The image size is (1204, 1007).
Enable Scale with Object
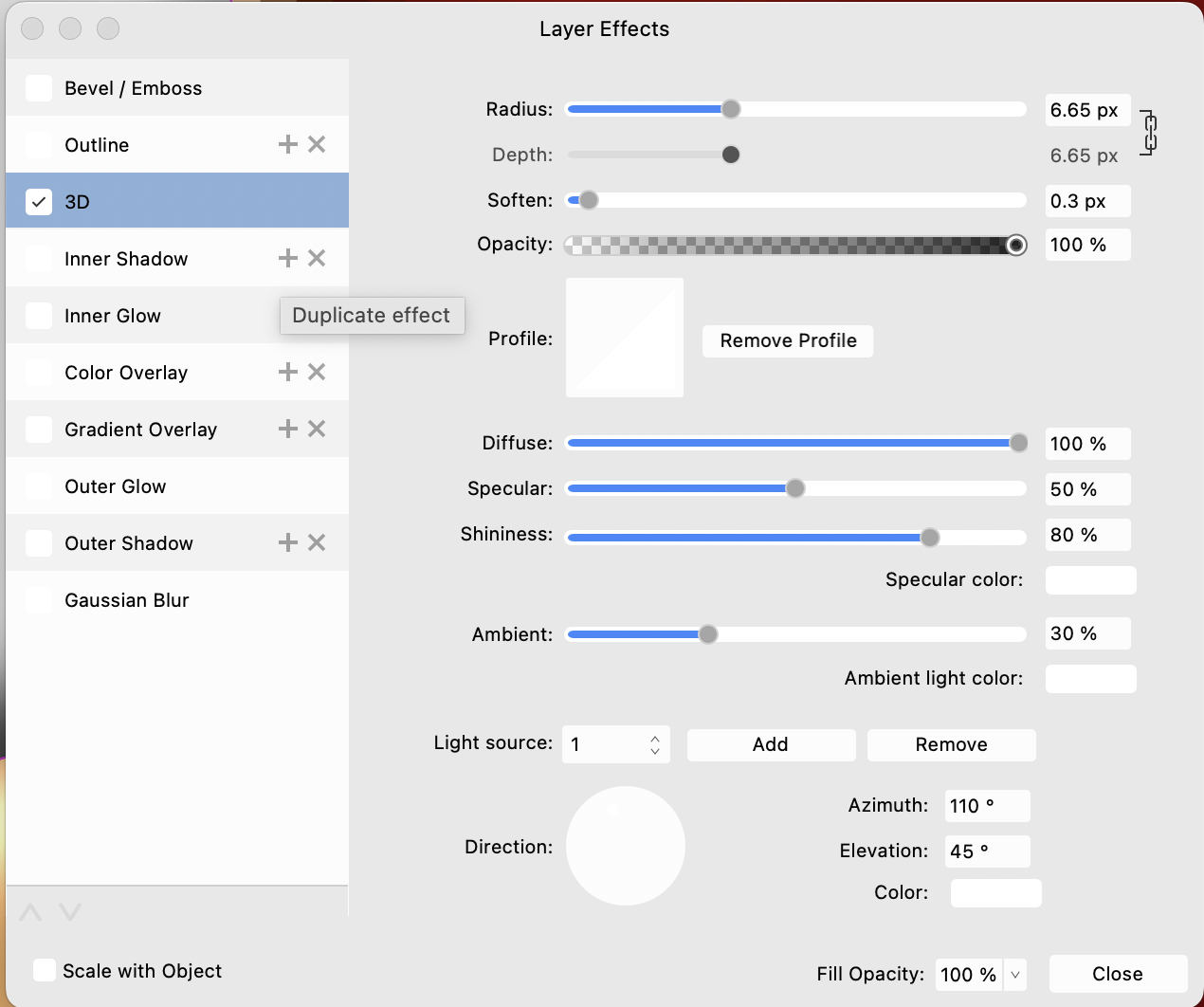[x=44, y=970]
